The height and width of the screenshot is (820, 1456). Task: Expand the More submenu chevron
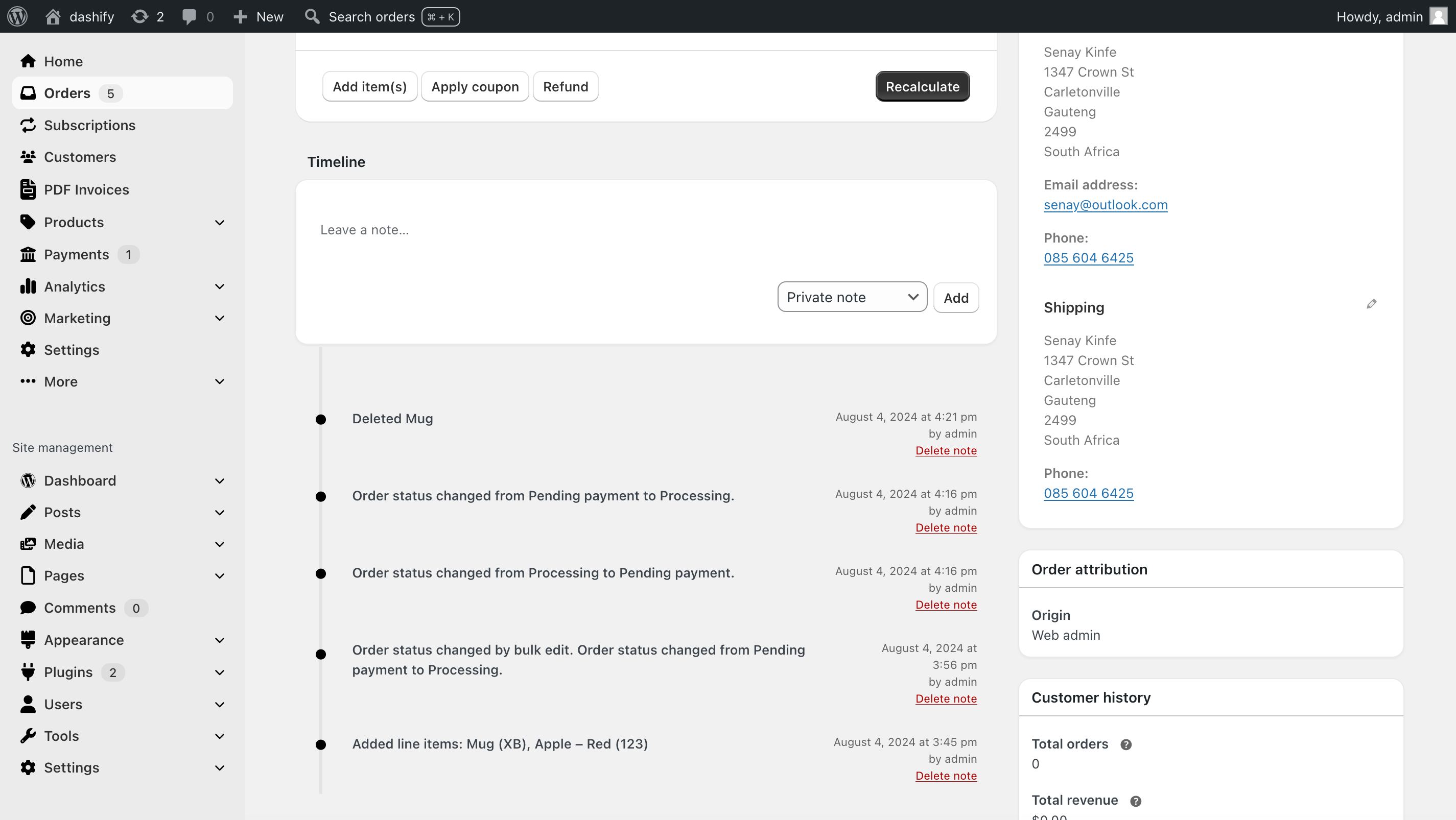click(x=220, y=381)
